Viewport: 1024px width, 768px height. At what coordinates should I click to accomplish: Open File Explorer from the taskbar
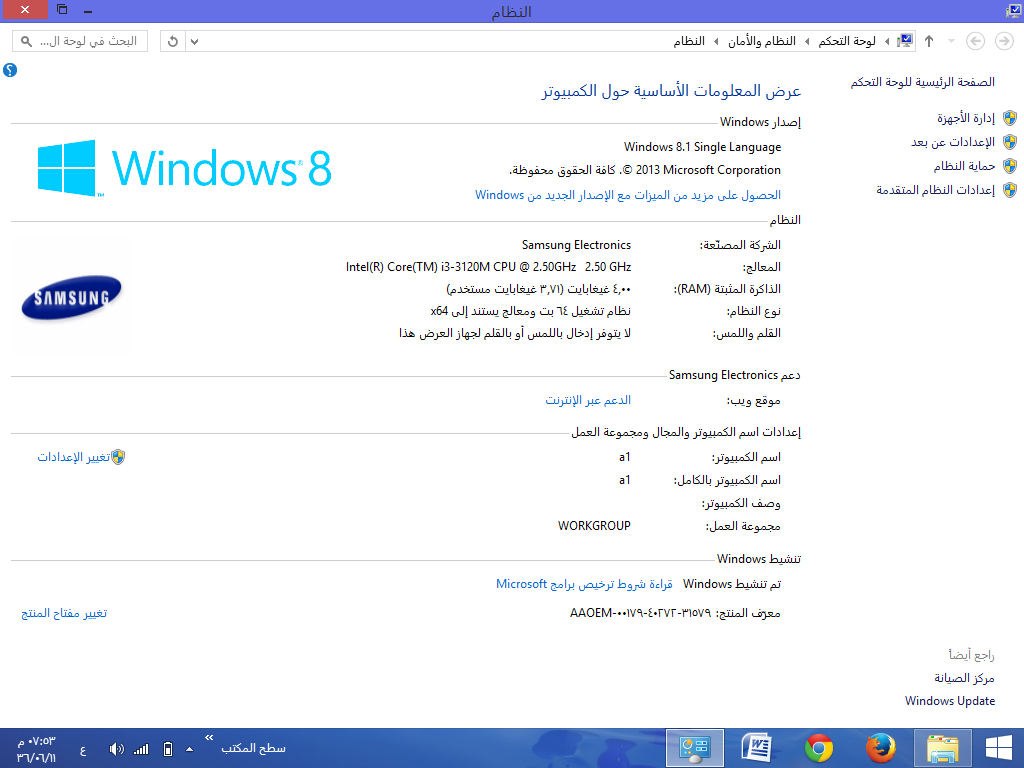[942, 748]
